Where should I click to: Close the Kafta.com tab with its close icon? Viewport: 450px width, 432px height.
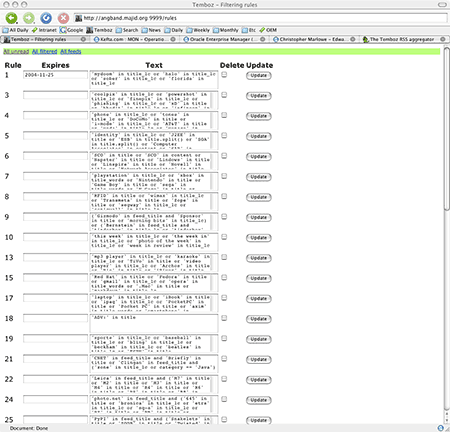coord(173,39)
